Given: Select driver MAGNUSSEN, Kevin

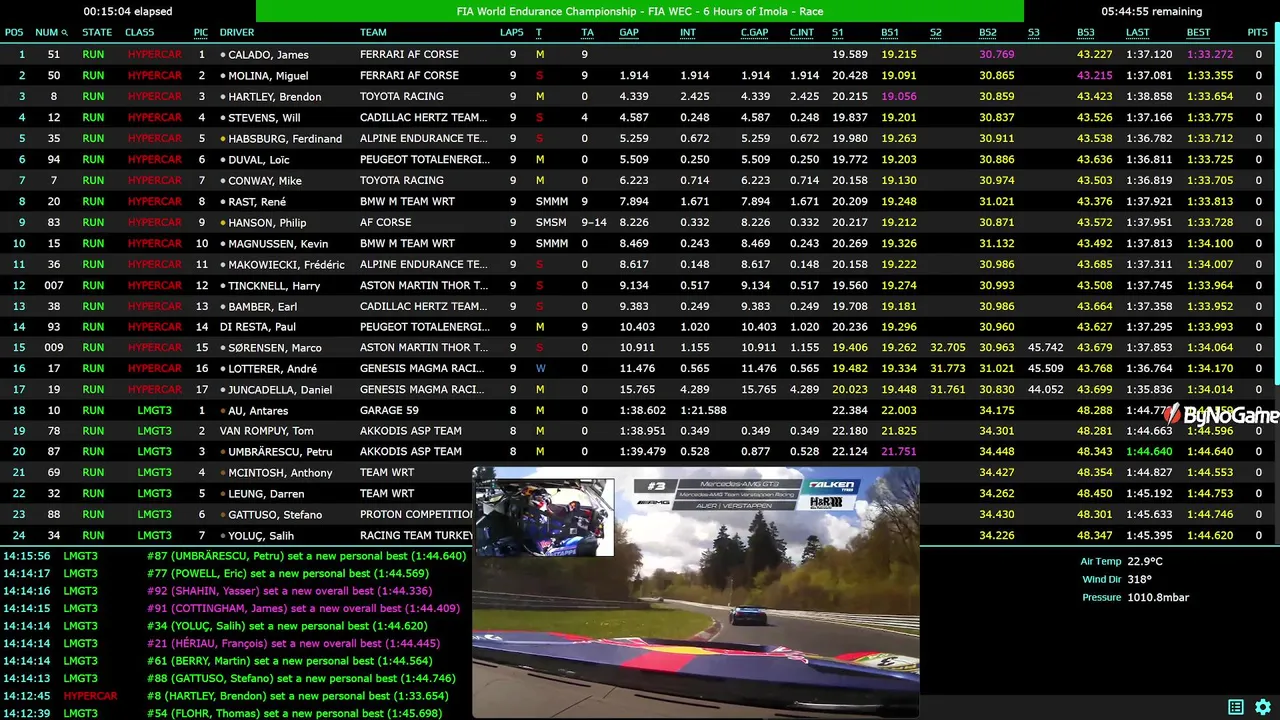Looking at the screenshot, I should (x=278, y=244).
